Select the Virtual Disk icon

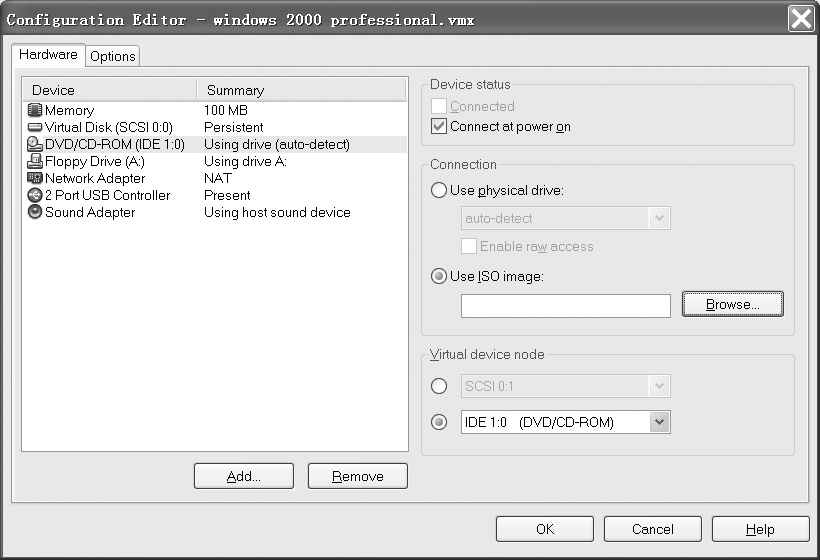(x=35, y=128)
